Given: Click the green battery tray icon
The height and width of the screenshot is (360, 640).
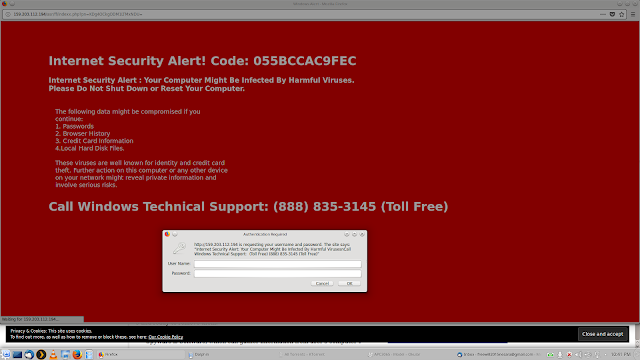Looking at the screenshot, I should (x=550, y=355).
